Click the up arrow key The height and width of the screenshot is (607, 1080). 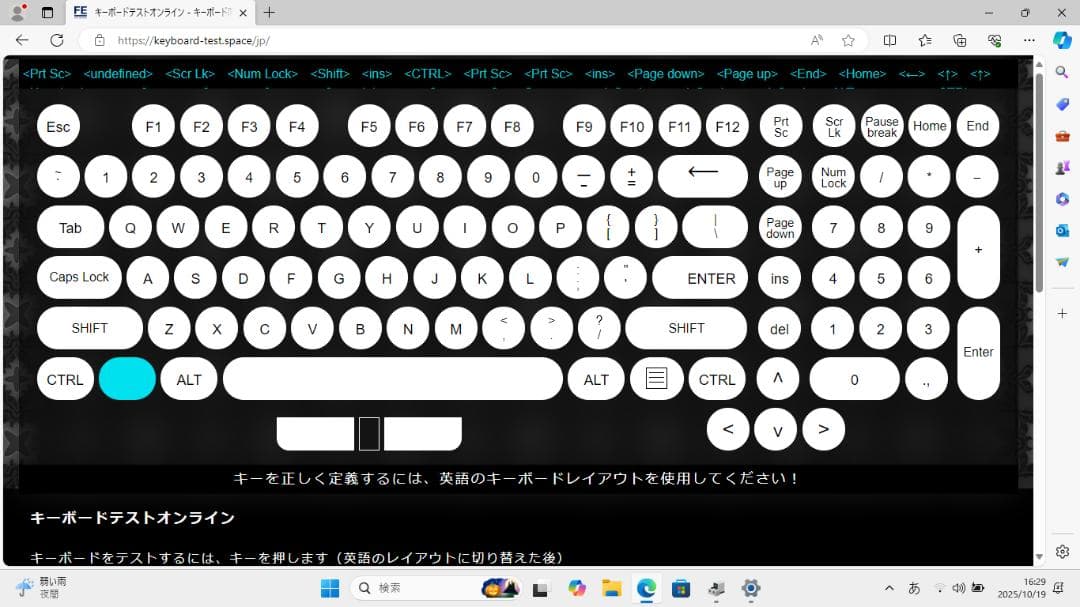coord(777,379)
